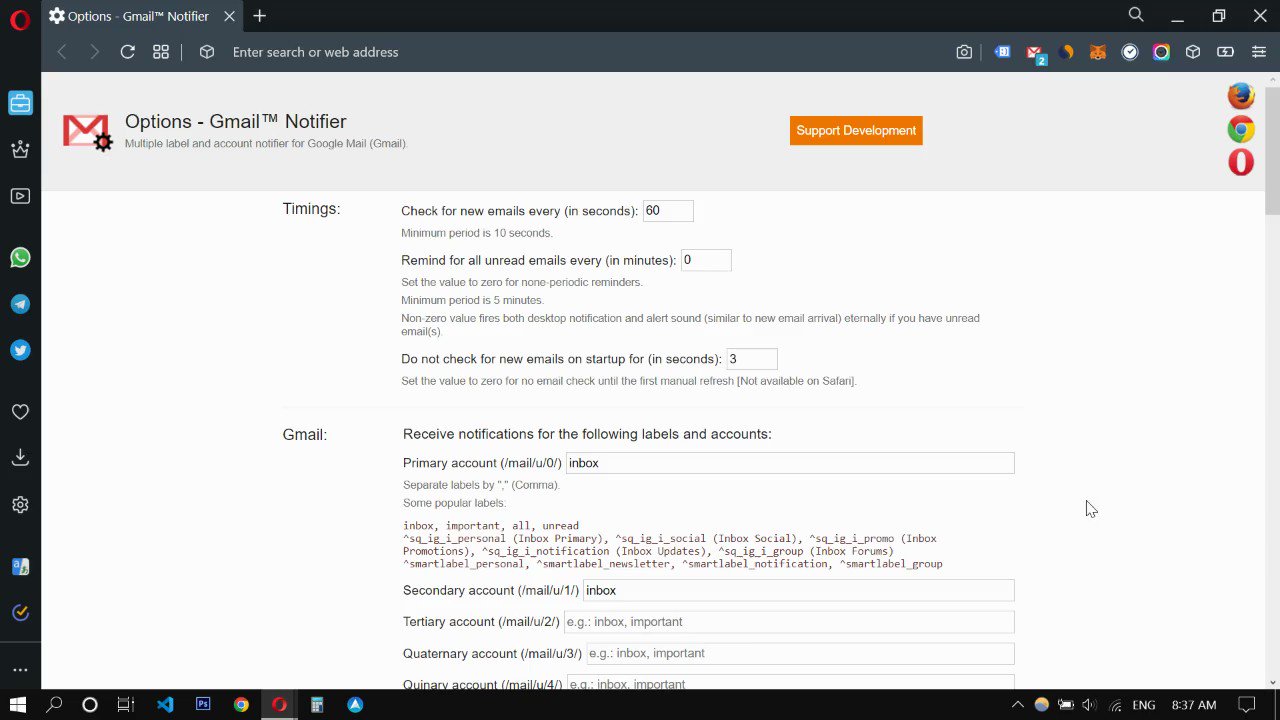The width and height of the screenshot is (1280, 720).
Task: Click the Secondary account labels field
Action: (x=799, y=590)
